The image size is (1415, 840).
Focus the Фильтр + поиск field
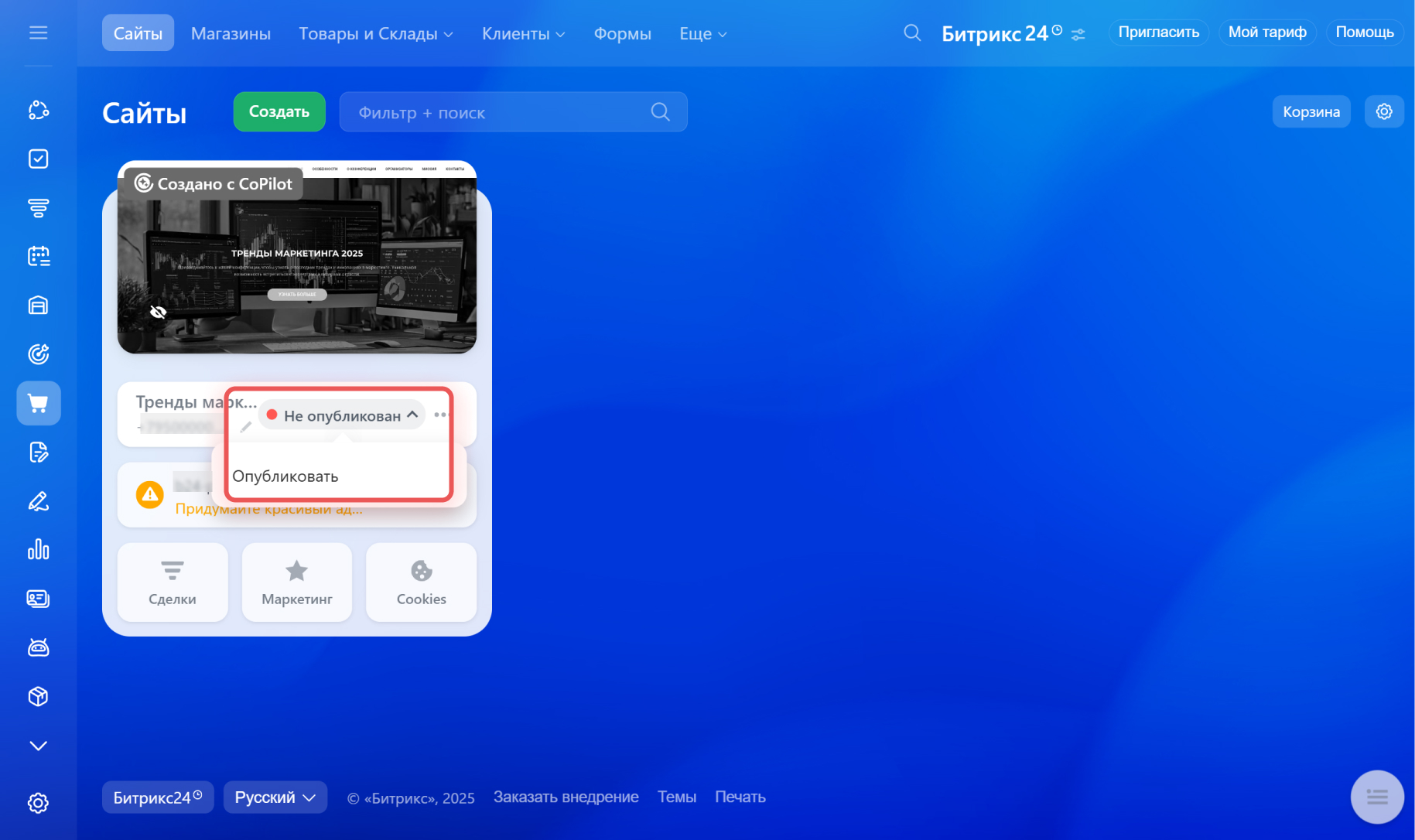(x=513, y=112)
